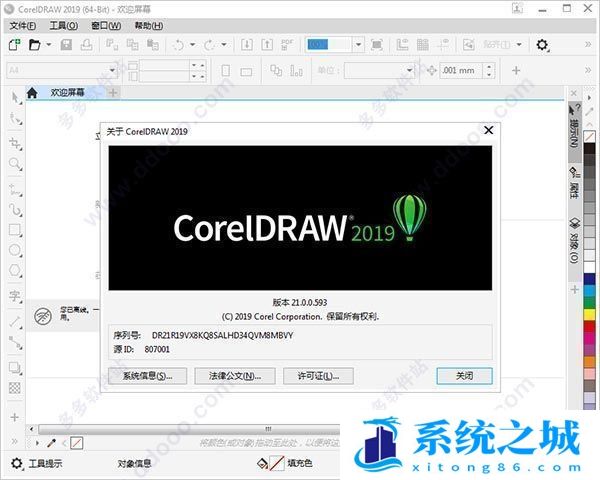
Task: Add new document tab with plus
Action: point(113,93)
